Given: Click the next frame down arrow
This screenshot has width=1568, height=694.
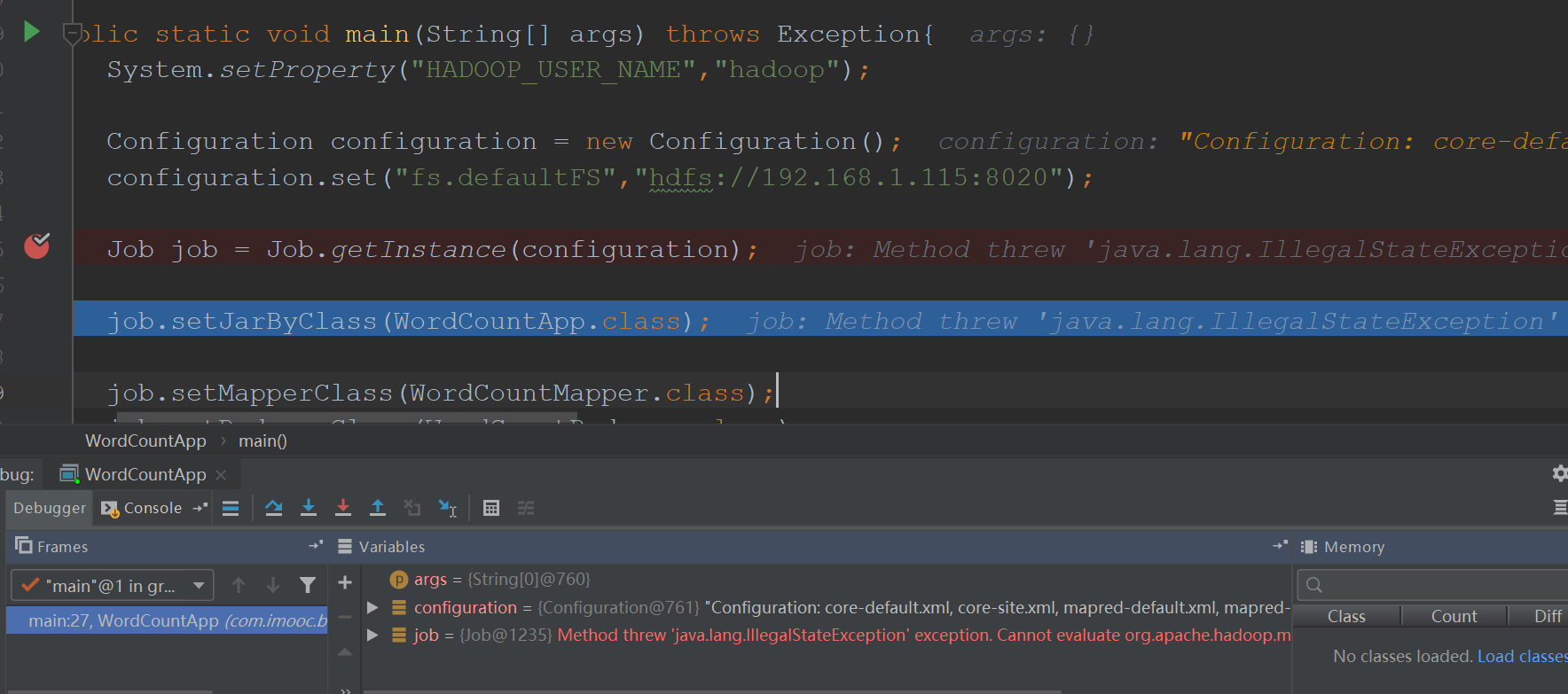Looking at the screenshot, I should tap(273, 585).
